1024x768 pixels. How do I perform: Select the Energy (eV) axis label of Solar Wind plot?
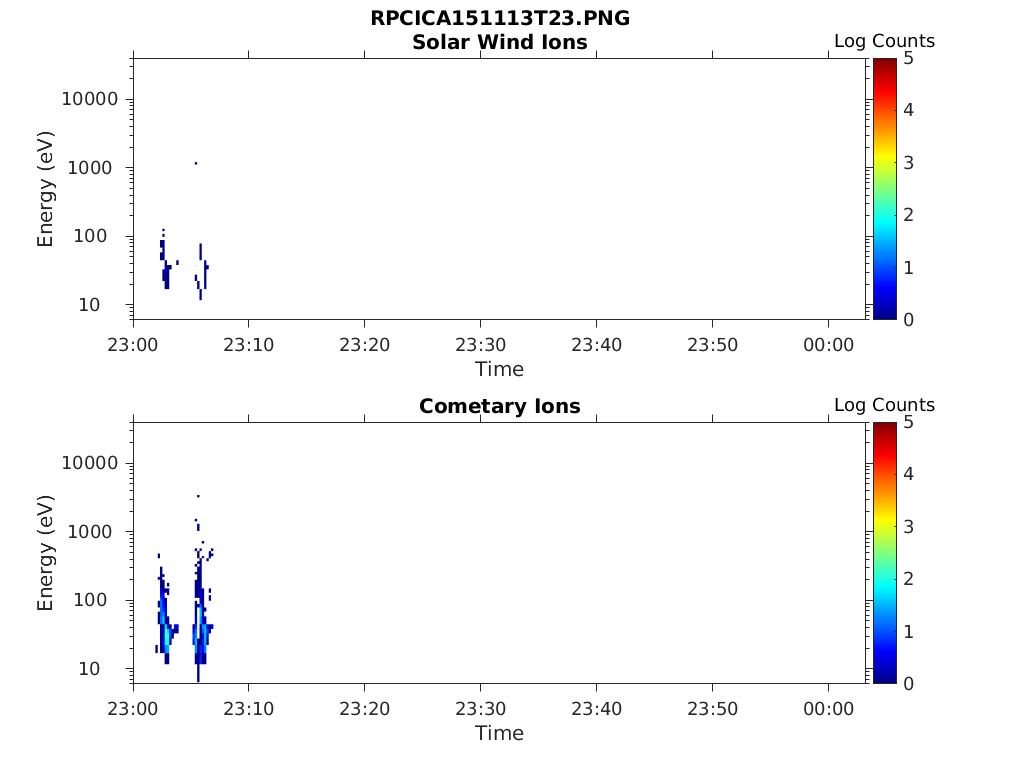pos(45,189)
